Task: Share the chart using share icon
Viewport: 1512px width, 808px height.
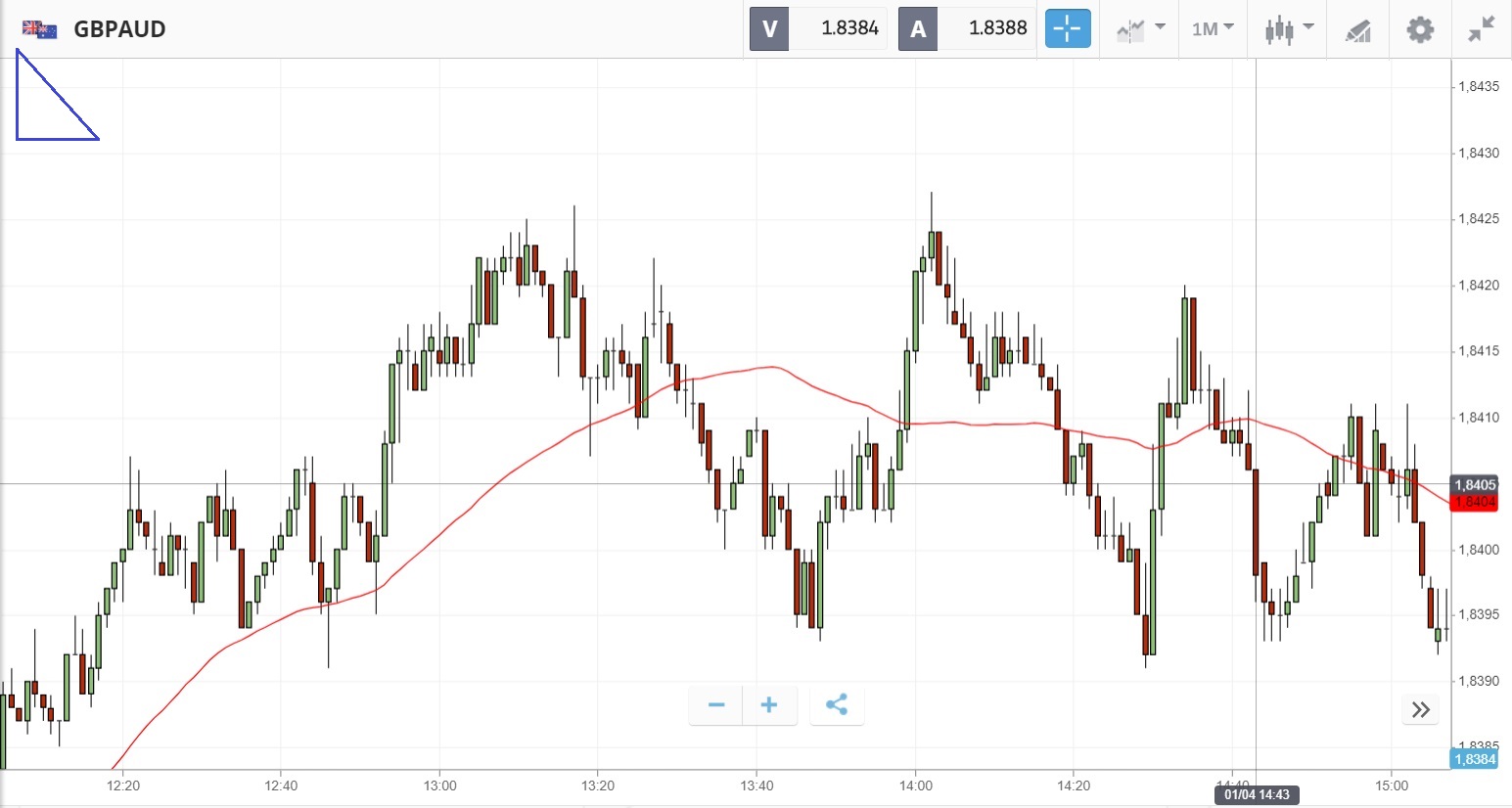Action: [837, 705]
